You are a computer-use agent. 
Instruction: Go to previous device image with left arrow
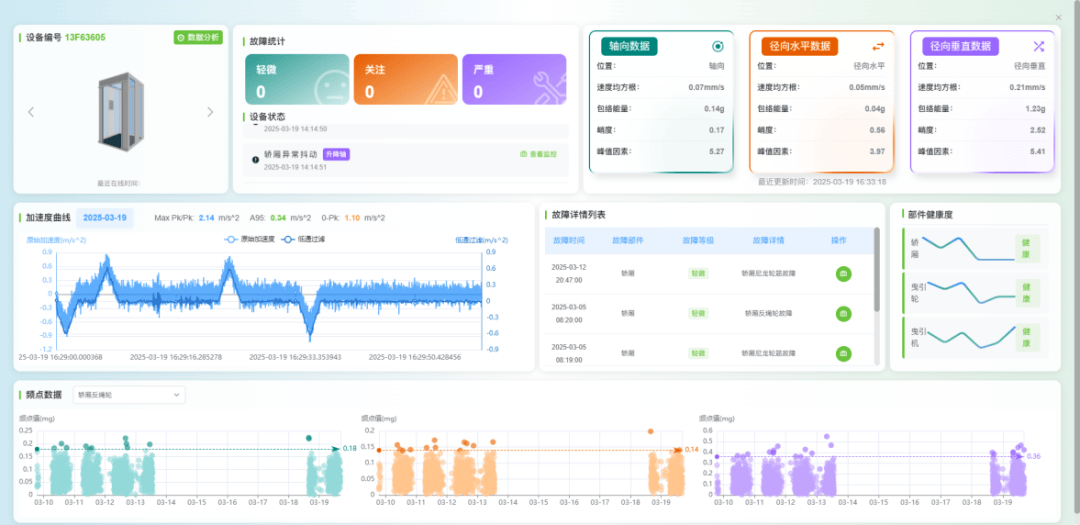click(x=31, y=112)
